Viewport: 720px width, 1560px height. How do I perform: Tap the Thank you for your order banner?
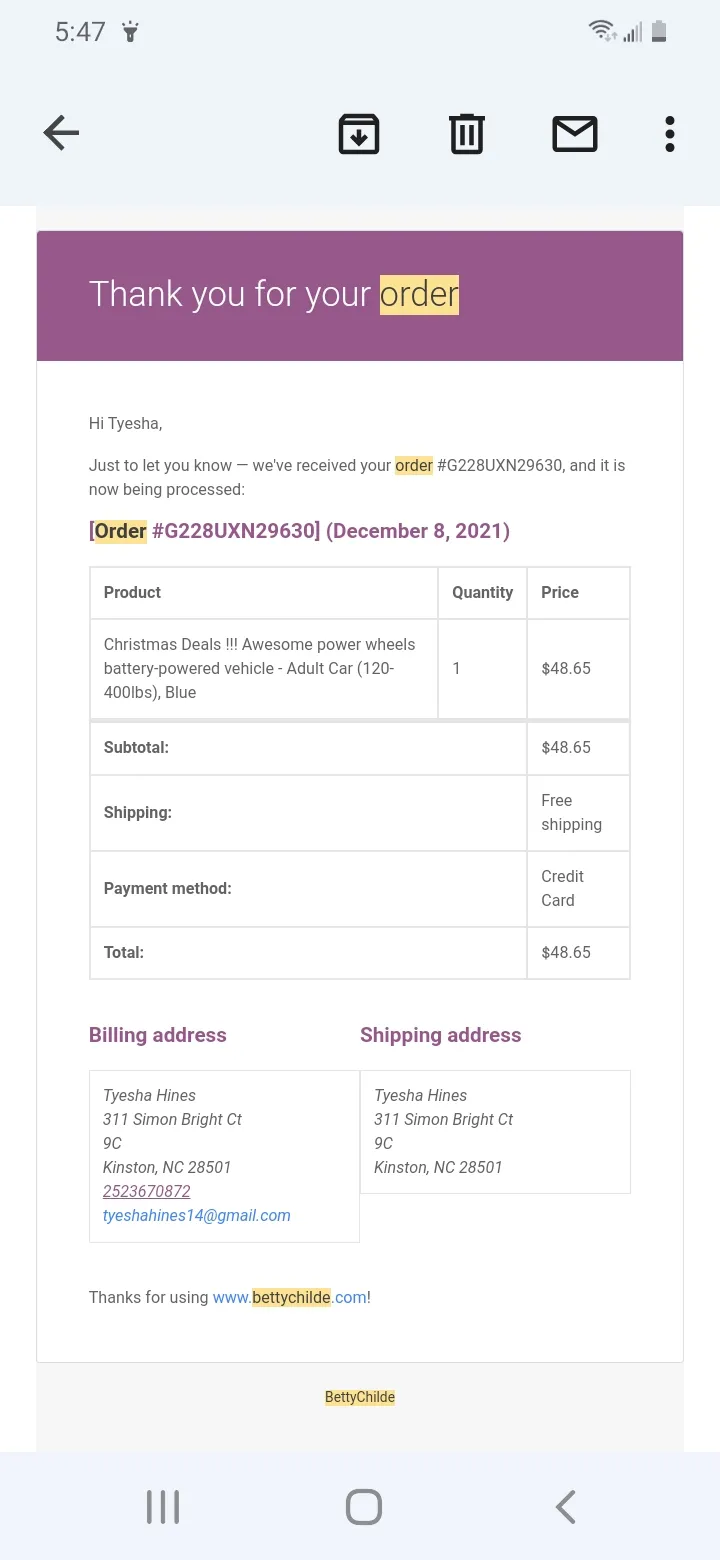tap(360, 296)
